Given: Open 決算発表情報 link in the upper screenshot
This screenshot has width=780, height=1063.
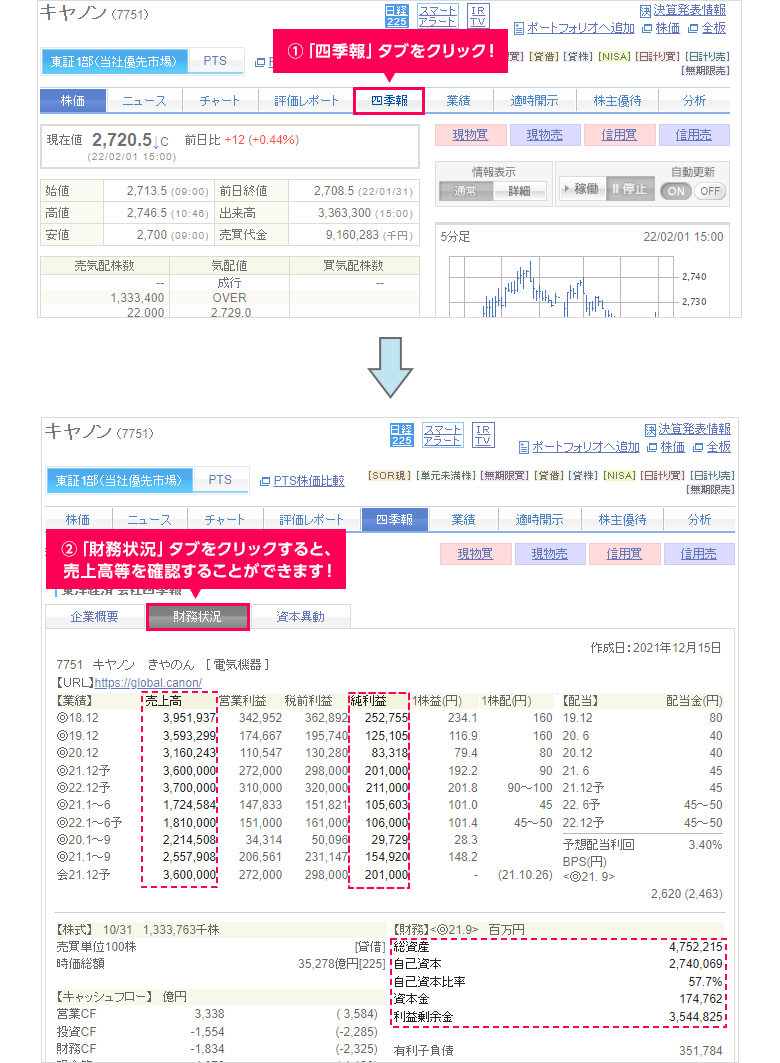Looking at the screenshot, I should click(x=689, y=10).
